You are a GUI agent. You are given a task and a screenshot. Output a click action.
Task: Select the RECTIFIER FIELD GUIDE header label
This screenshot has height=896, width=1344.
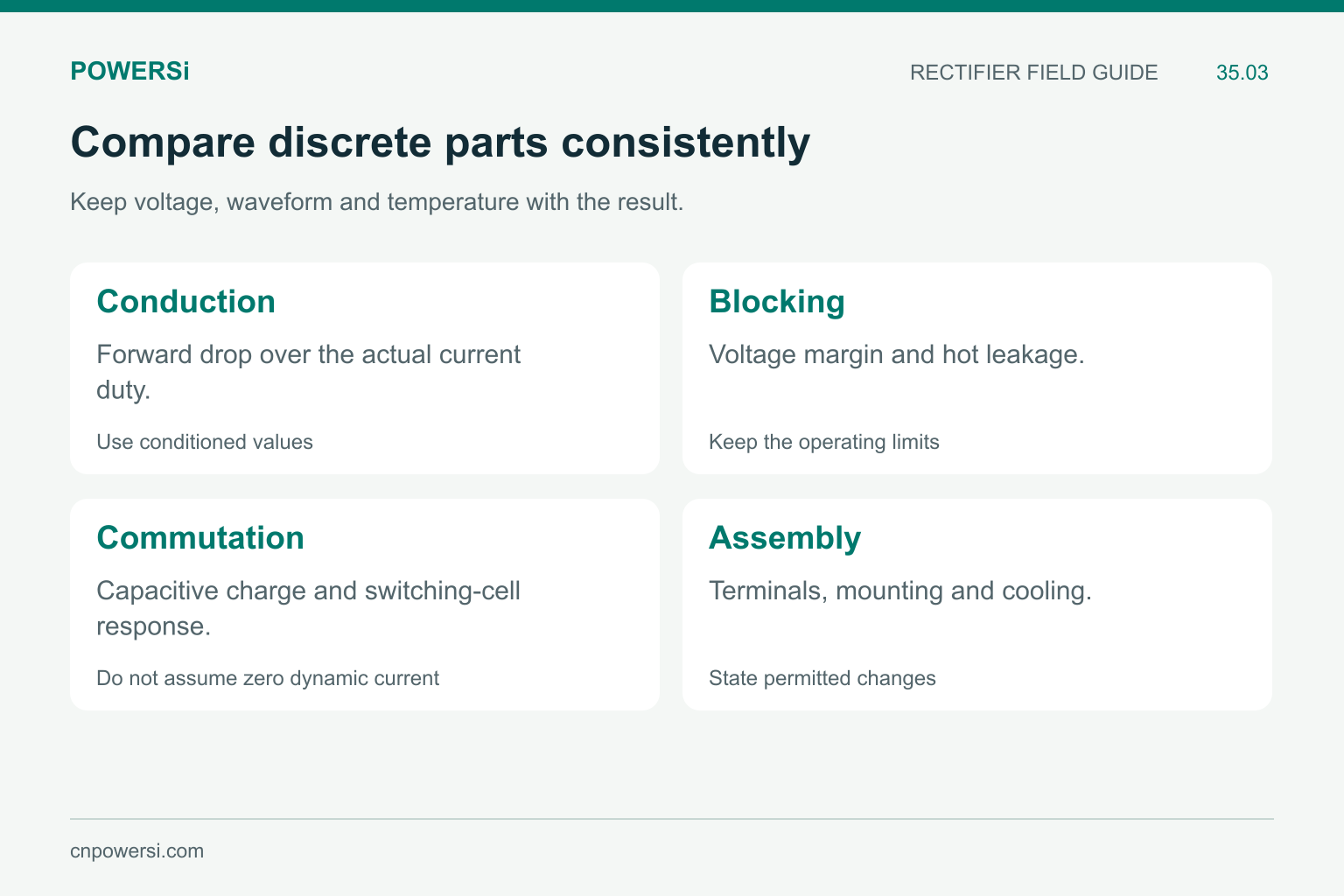click(1033, 73)
